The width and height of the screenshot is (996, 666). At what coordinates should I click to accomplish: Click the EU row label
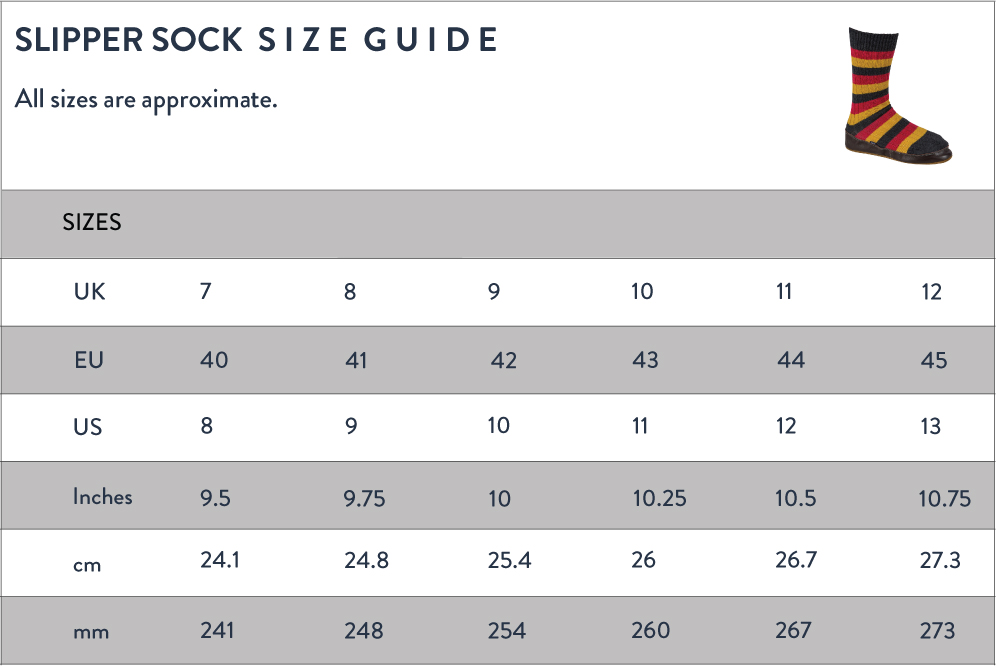tap(89, 360)
